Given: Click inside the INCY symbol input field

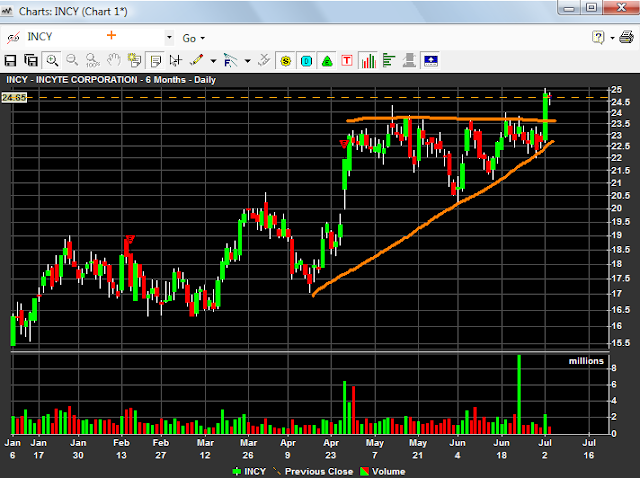Looking at the screenshot, I should point(94,37).
